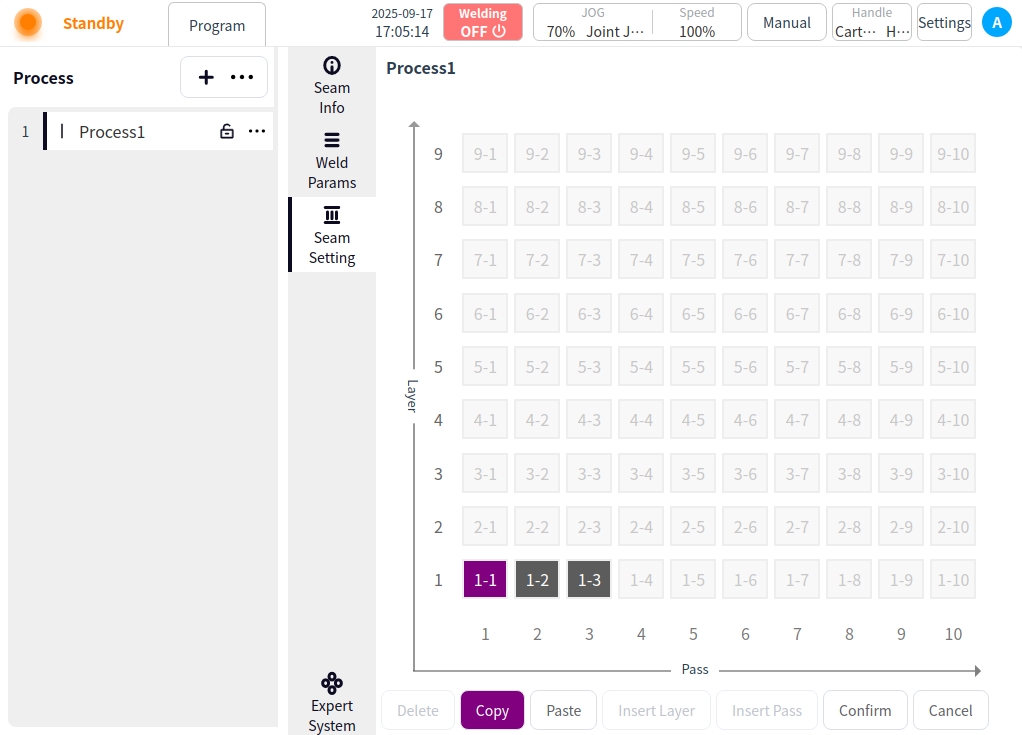The height and width of the screenshot is (735, 1022).
Task: Toggle the lock icon on Process1
Action: coord(227,131)
